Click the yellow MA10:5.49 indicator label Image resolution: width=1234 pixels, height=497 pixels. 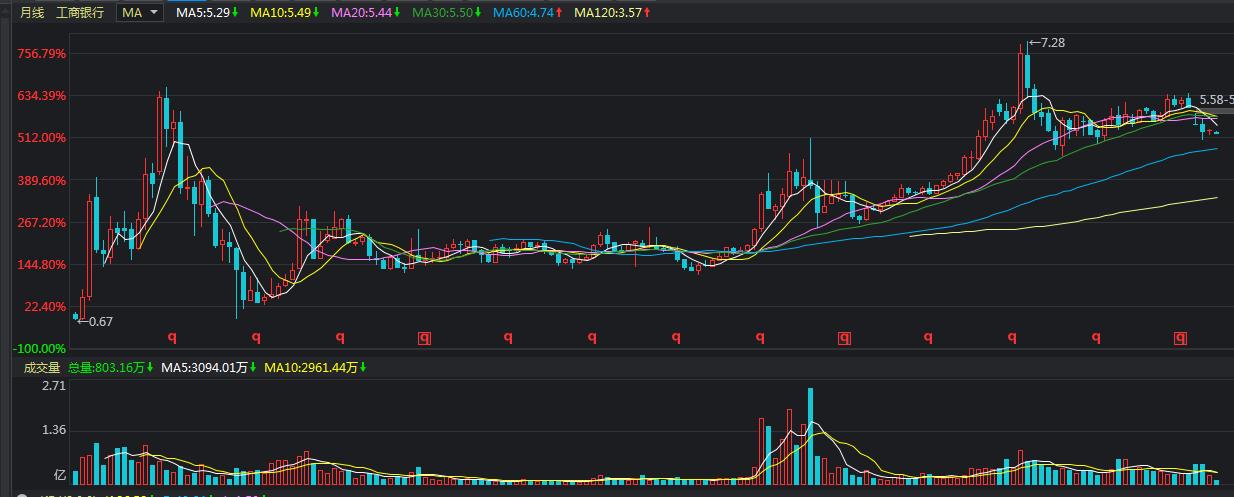point(284,12)
